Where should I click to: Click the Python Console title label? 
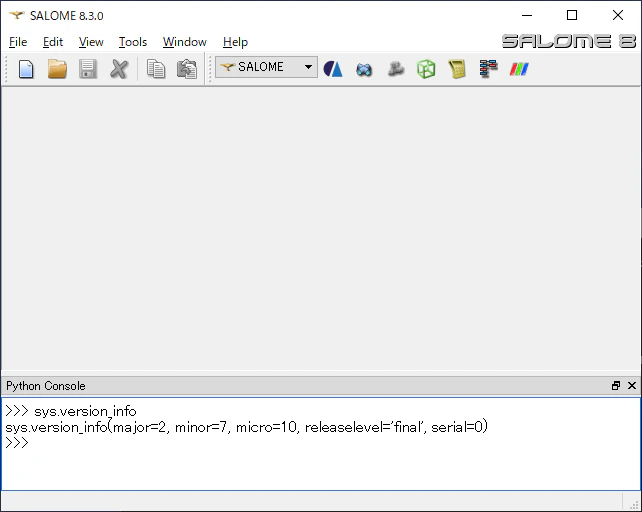[46, 386]
